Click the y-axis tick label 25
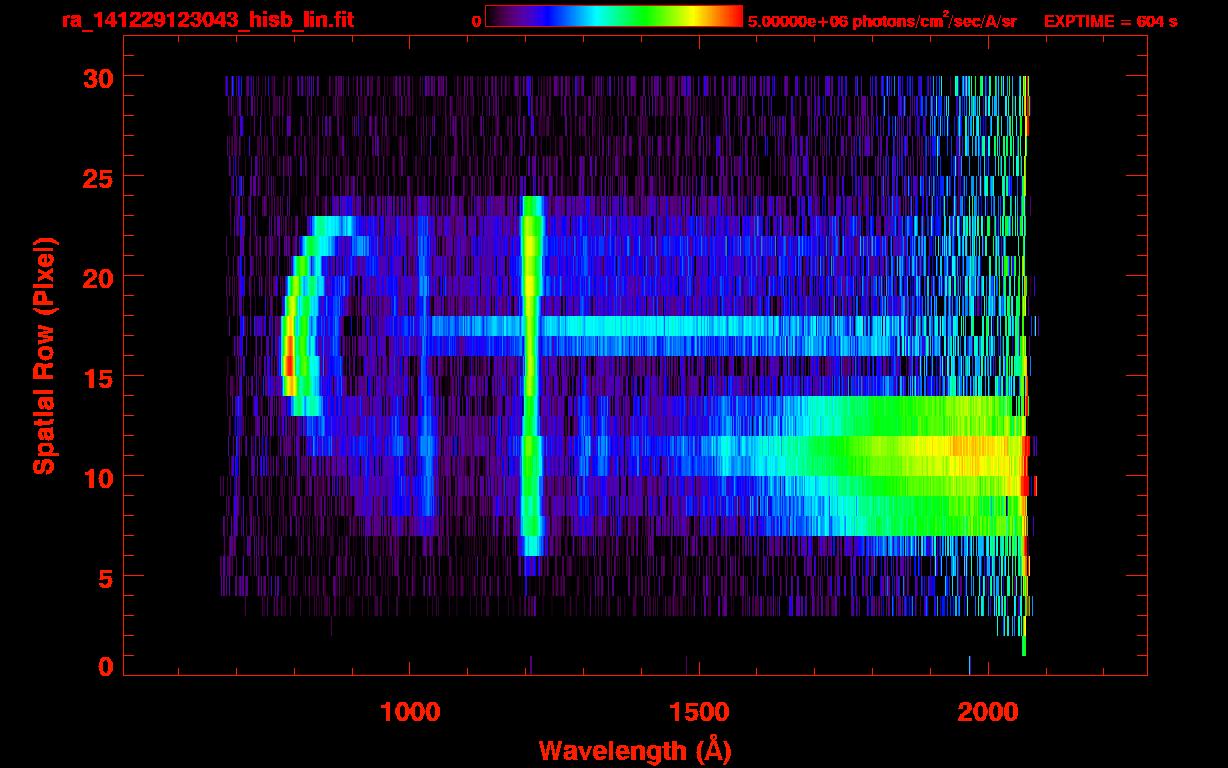This screenshot has height=768, width=1228. point(98,177)
